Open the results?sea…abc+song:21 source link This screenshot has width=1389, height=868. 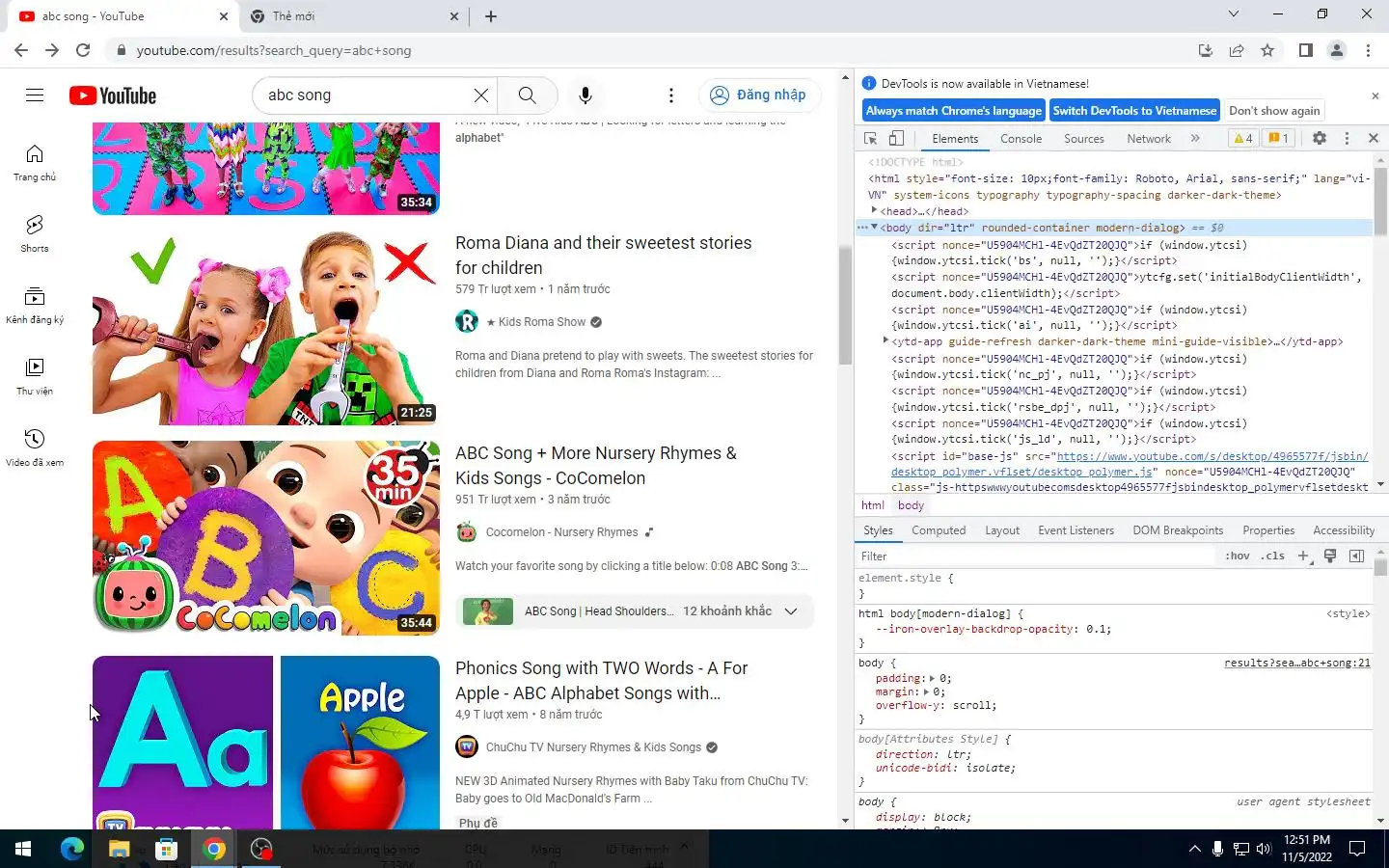[x=1296, y=663]
